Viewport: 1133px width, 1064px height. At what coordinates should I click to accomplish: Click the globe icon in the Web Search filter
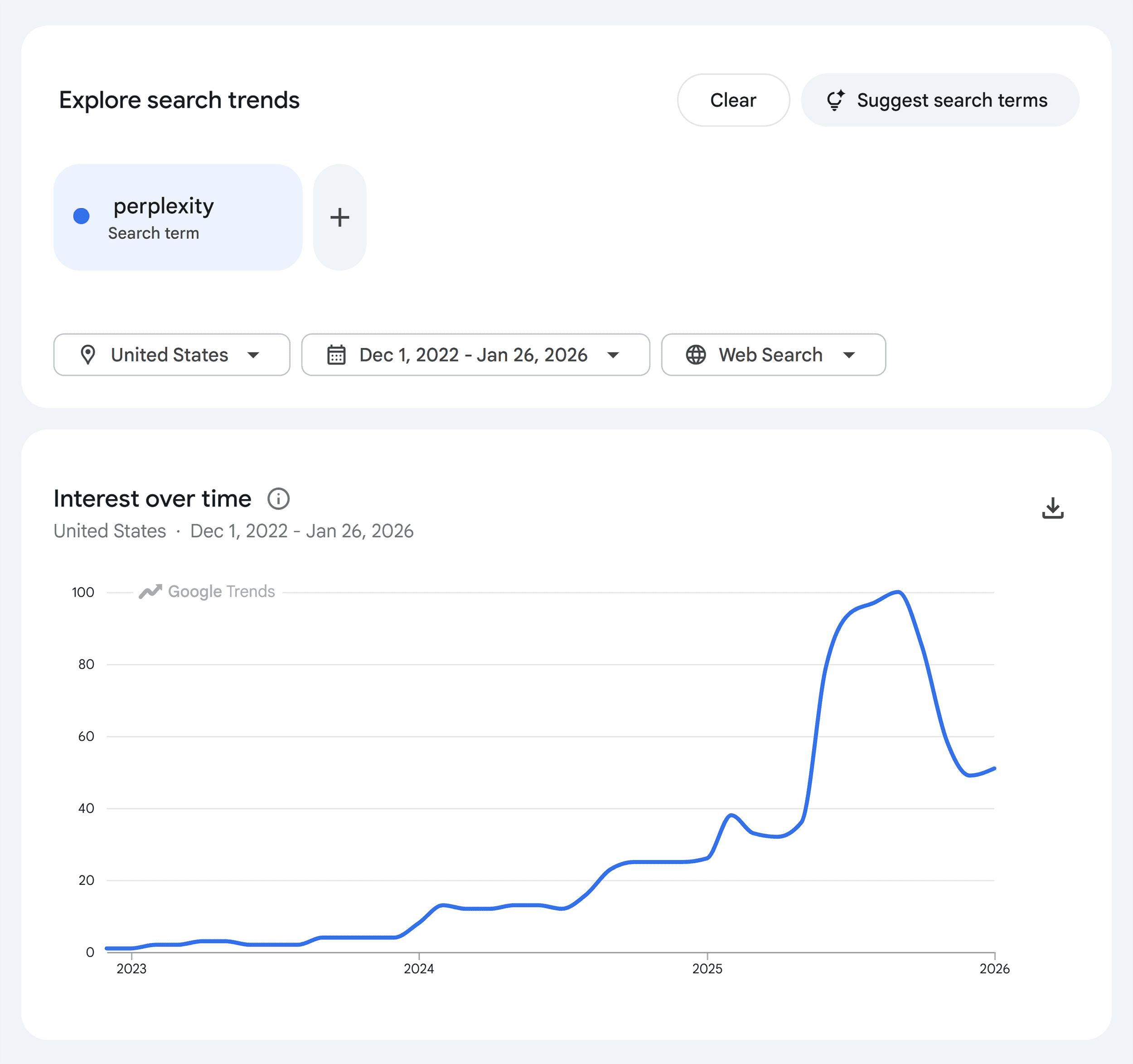pyautogui.click(x=697, y=355)
